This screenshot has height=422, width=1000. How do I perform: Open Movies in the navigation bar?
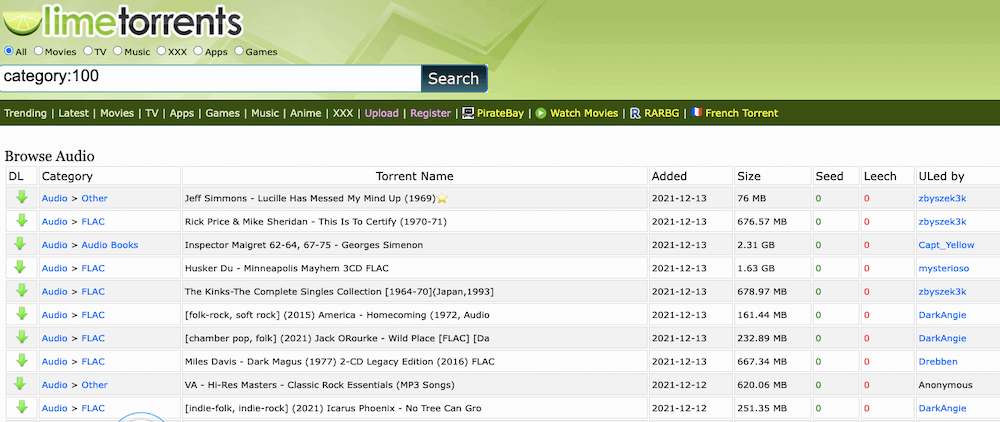click(x=117, y=113)
